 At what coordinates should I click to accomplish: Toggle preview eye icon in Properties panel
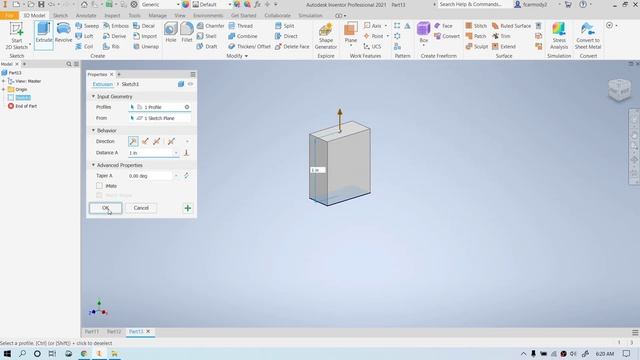(x=190, y=84)
